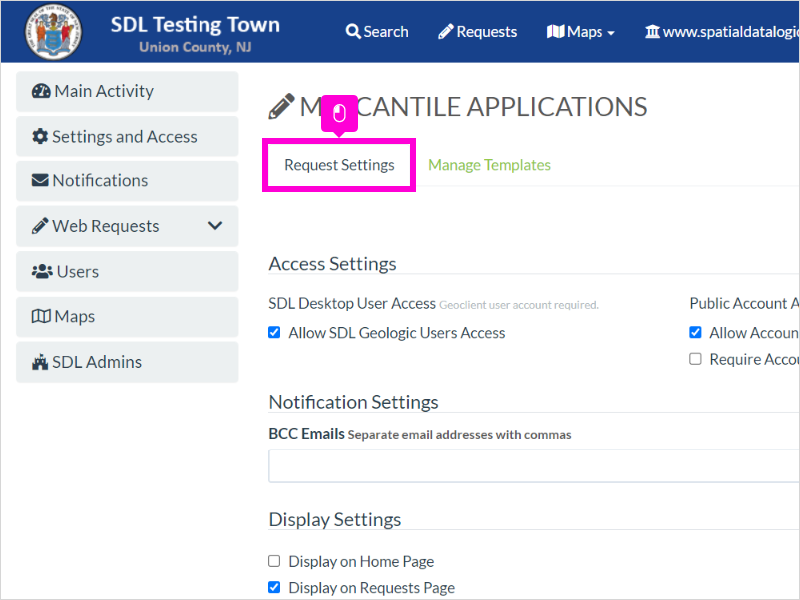
Task: Click the folded map icon in sidebar Maps
Action: [41, 316]
